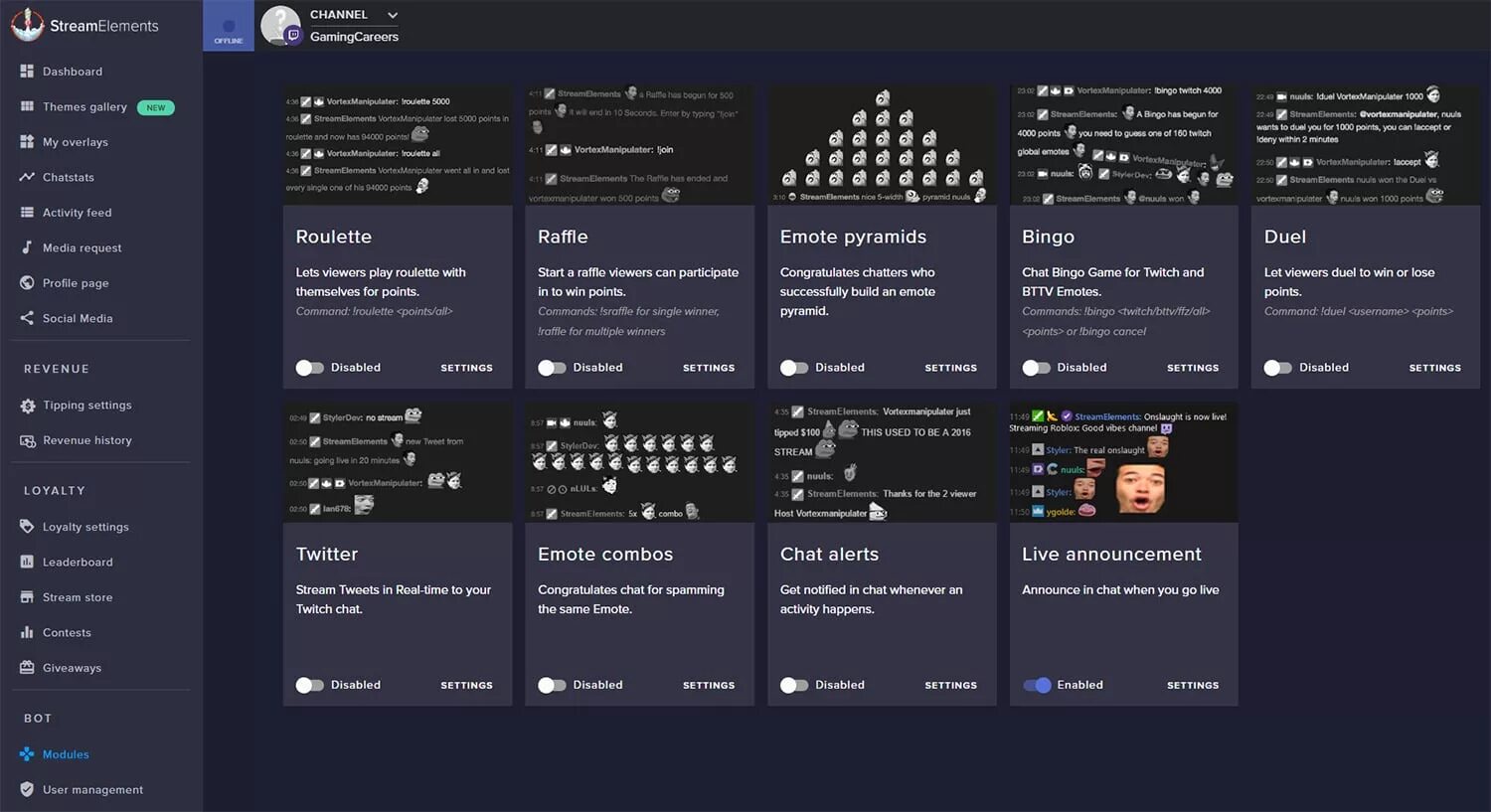Enable the Emote pyramids module toggle
The height and width of the screenshot is (812, 1491).
pyautogui.click(x=794, y=368)
